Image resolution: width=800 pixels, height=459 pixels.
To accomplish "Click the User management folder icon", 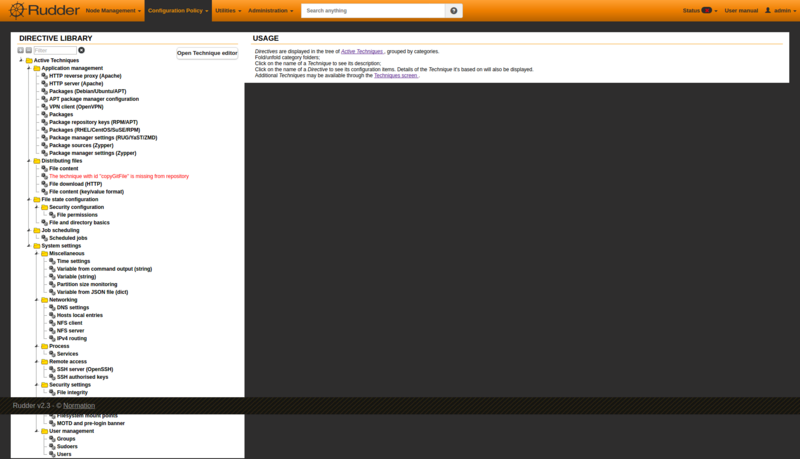I will coord(44,431).
